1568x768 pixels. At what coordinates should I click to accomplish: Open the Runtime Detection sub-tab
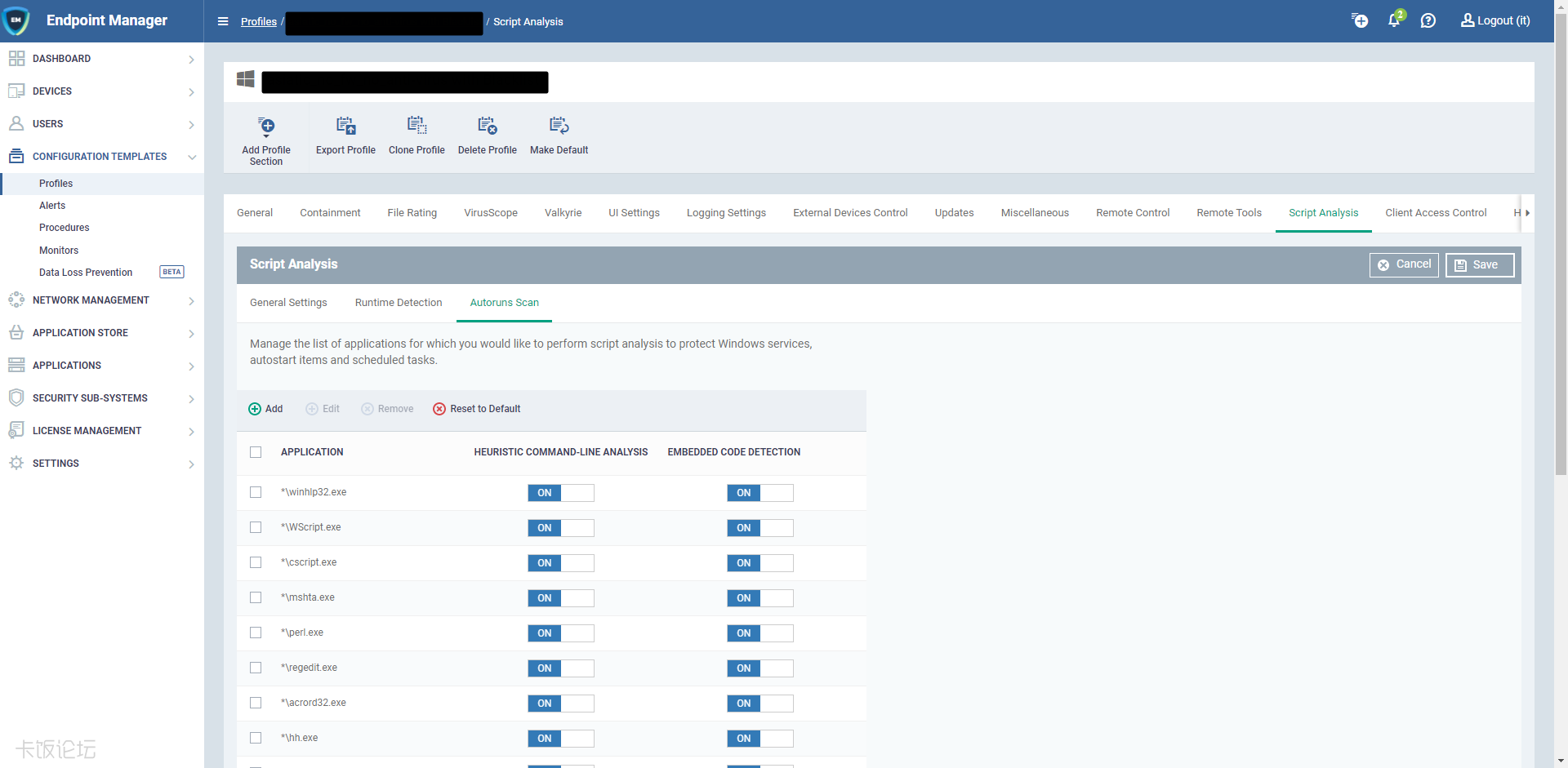[399, 303]
